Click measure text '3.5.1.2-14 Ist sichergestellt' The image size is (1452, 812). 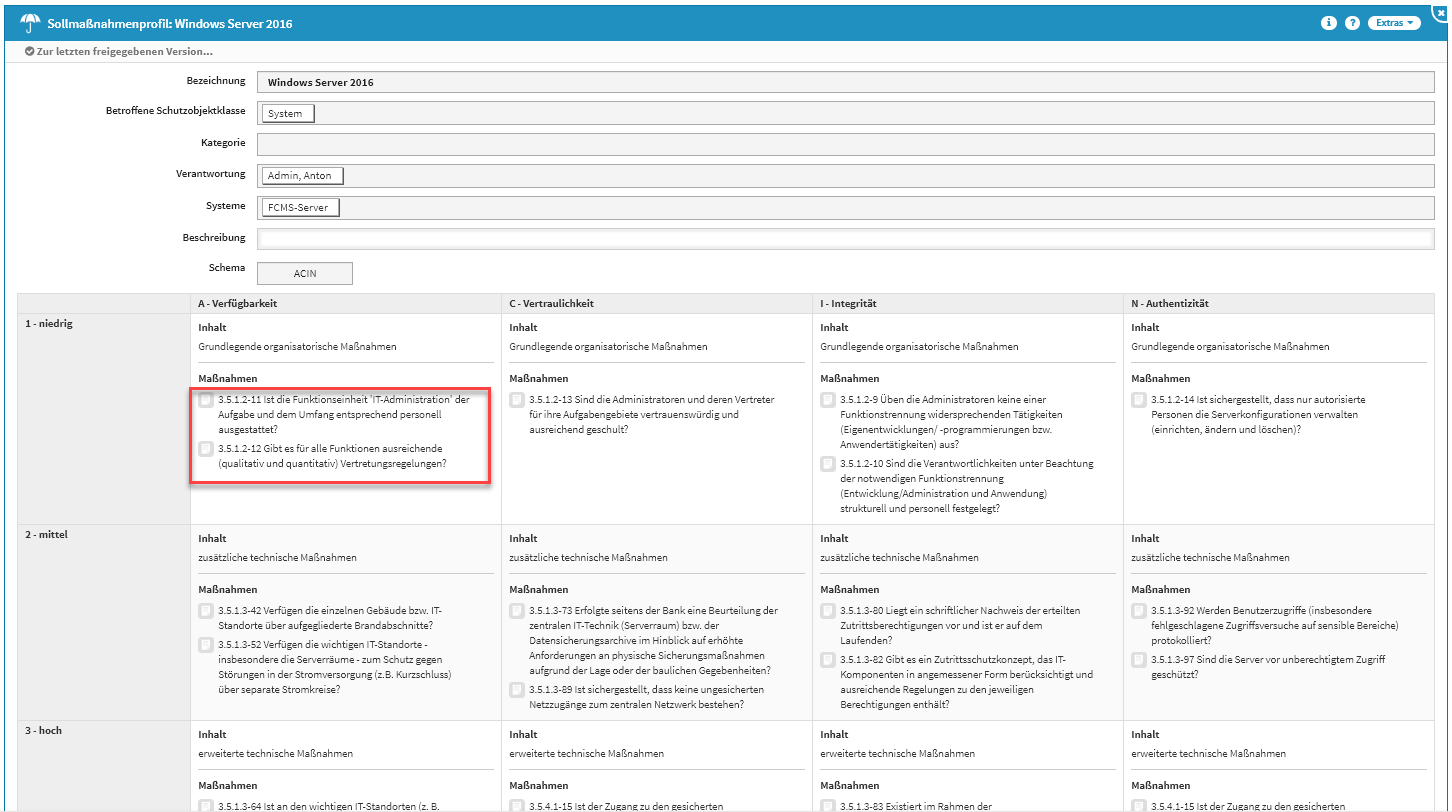pyautogui.click(x=1258, y=414)
